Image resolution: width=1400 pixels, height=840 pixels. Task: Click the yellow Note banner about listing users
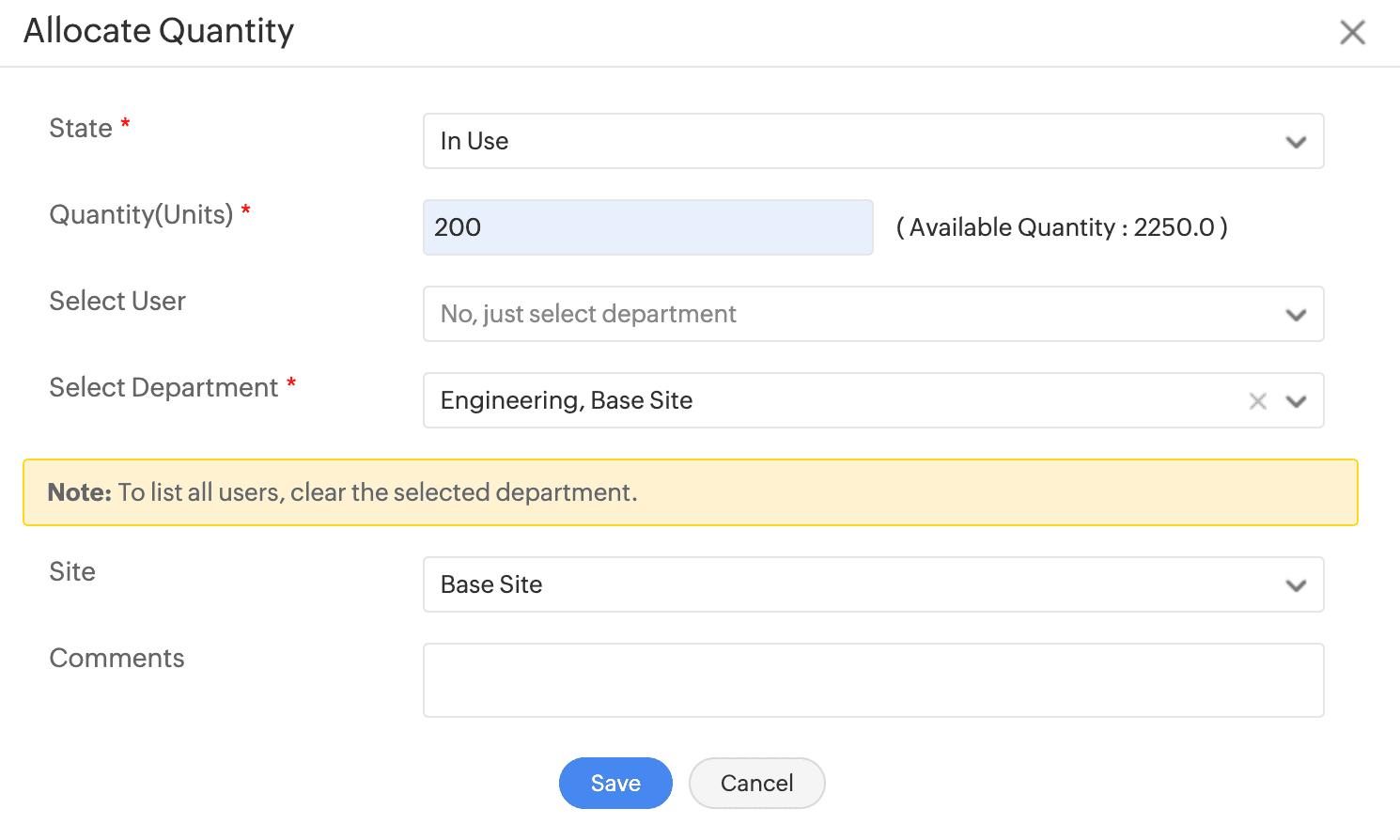click(690, 492)
